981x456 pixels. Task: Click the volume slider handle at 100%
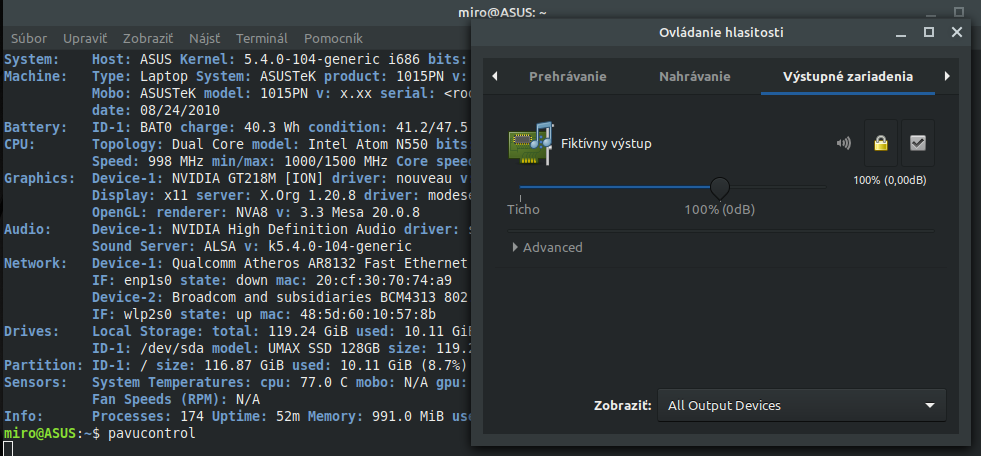coord(719,186)
